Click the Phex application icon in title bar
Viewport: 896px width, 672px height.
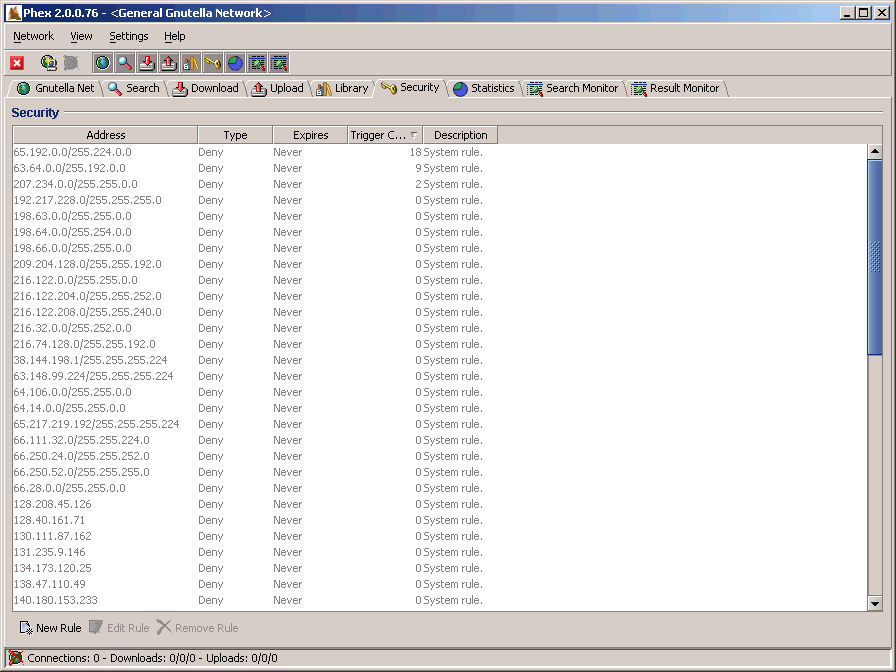tap(14, 13)
